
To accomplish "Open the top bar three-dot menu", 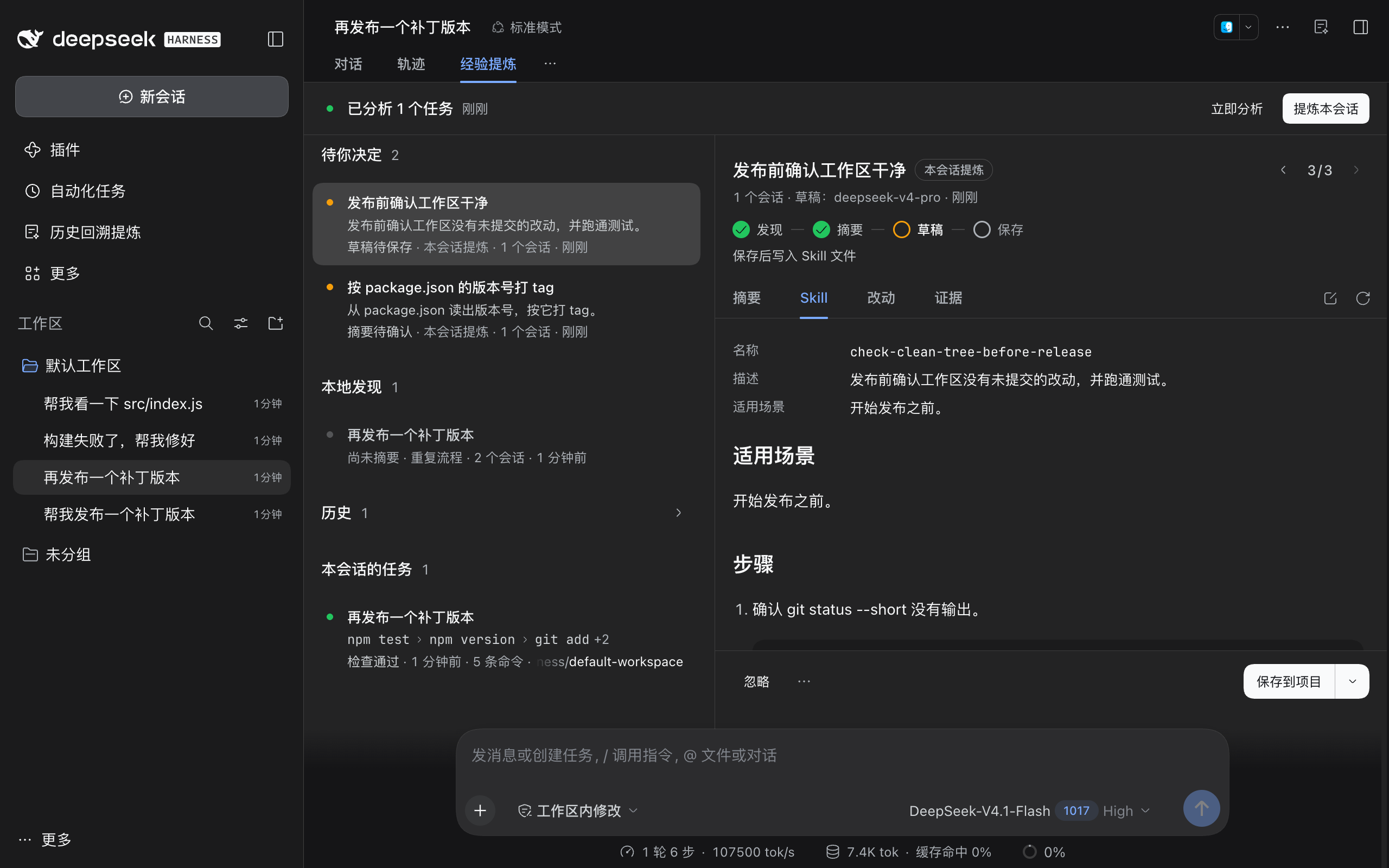I will click(x=1282, y=27).
